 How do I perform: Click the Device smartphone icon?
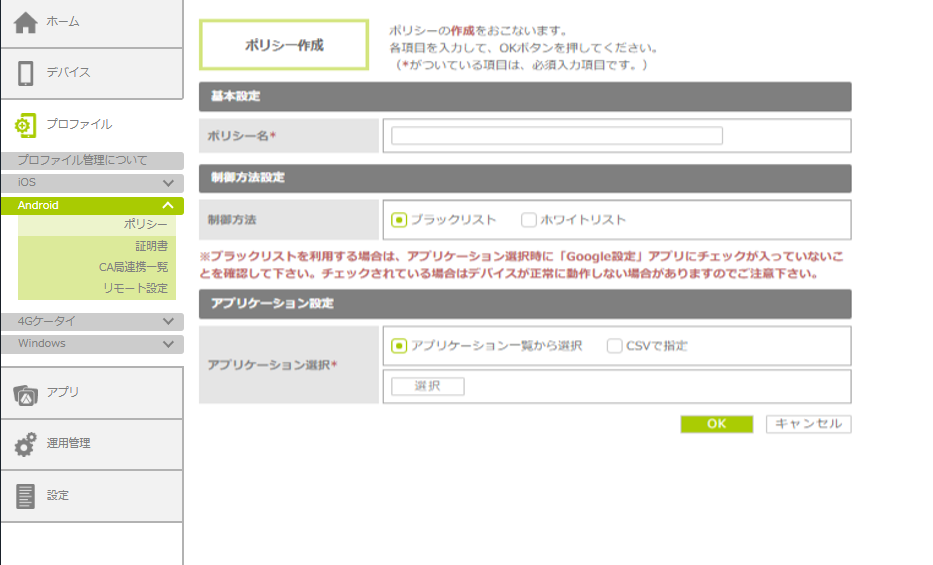(x=26, y=73)
